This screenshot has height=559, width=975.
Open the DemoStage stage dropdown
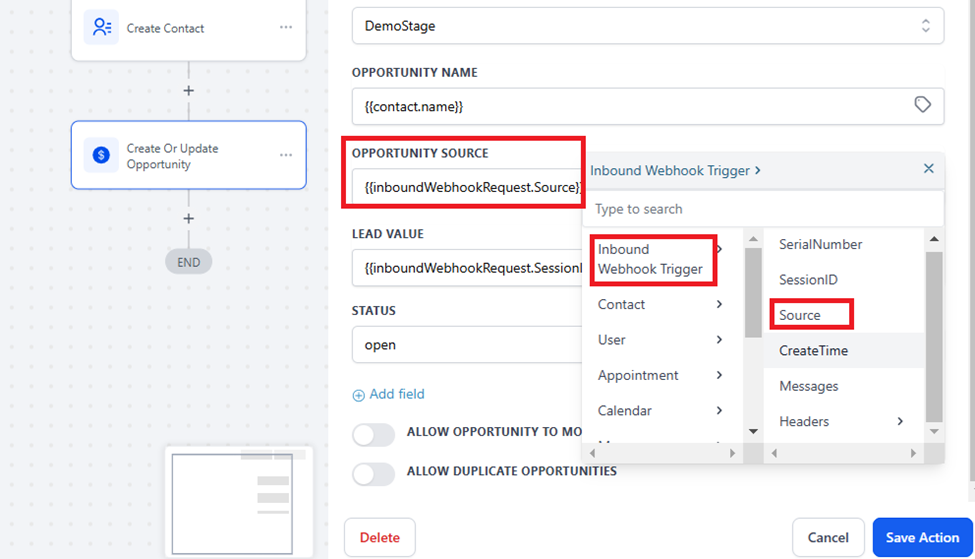click(x=647, y=26)
